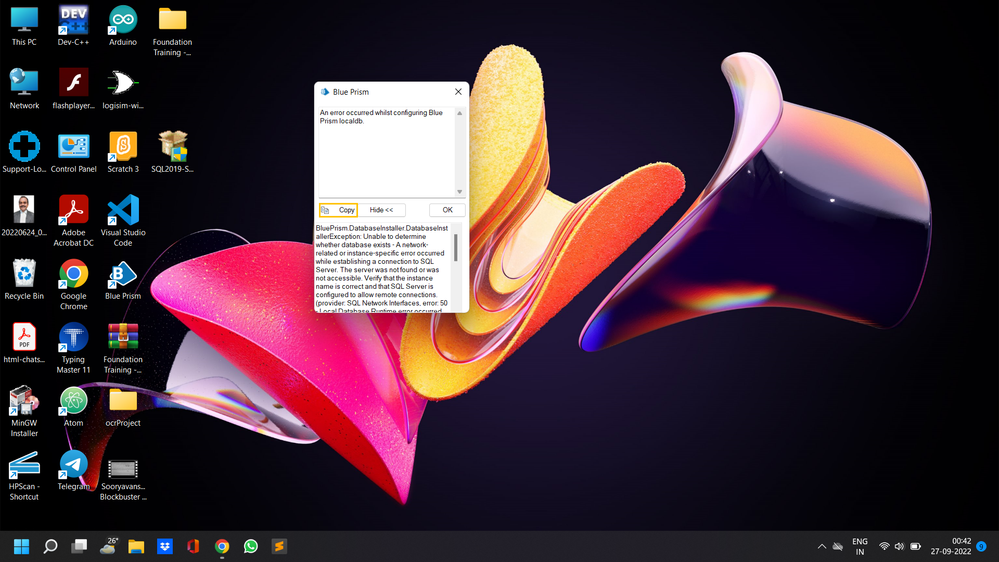Open the volume speaker tray icon
The height and width of the screenshot is (562, 999).
point(899,546)
